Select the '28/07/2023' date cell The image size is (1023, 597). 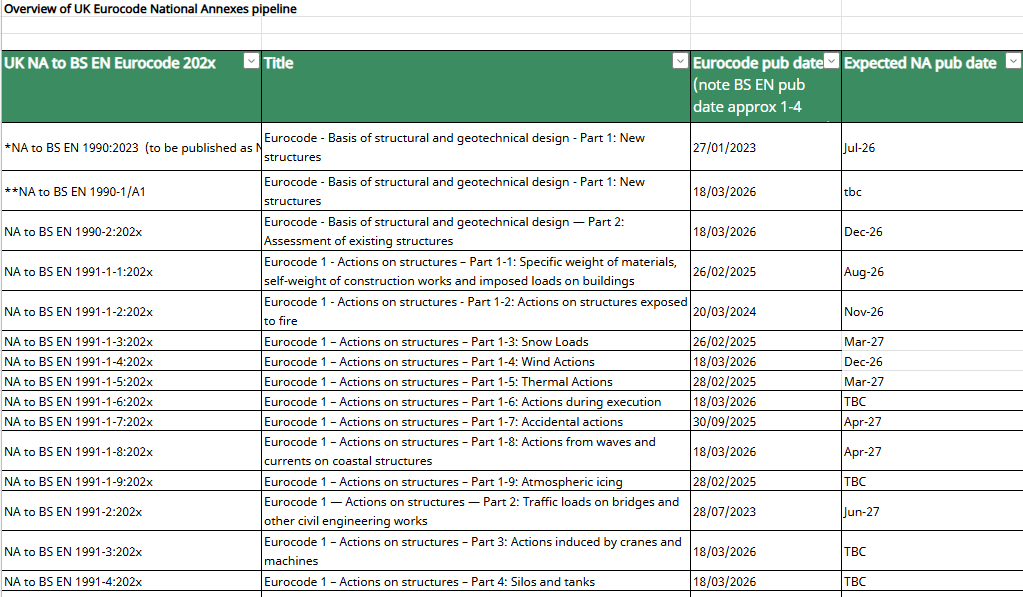pyautogui.click(x=766, y=511)
